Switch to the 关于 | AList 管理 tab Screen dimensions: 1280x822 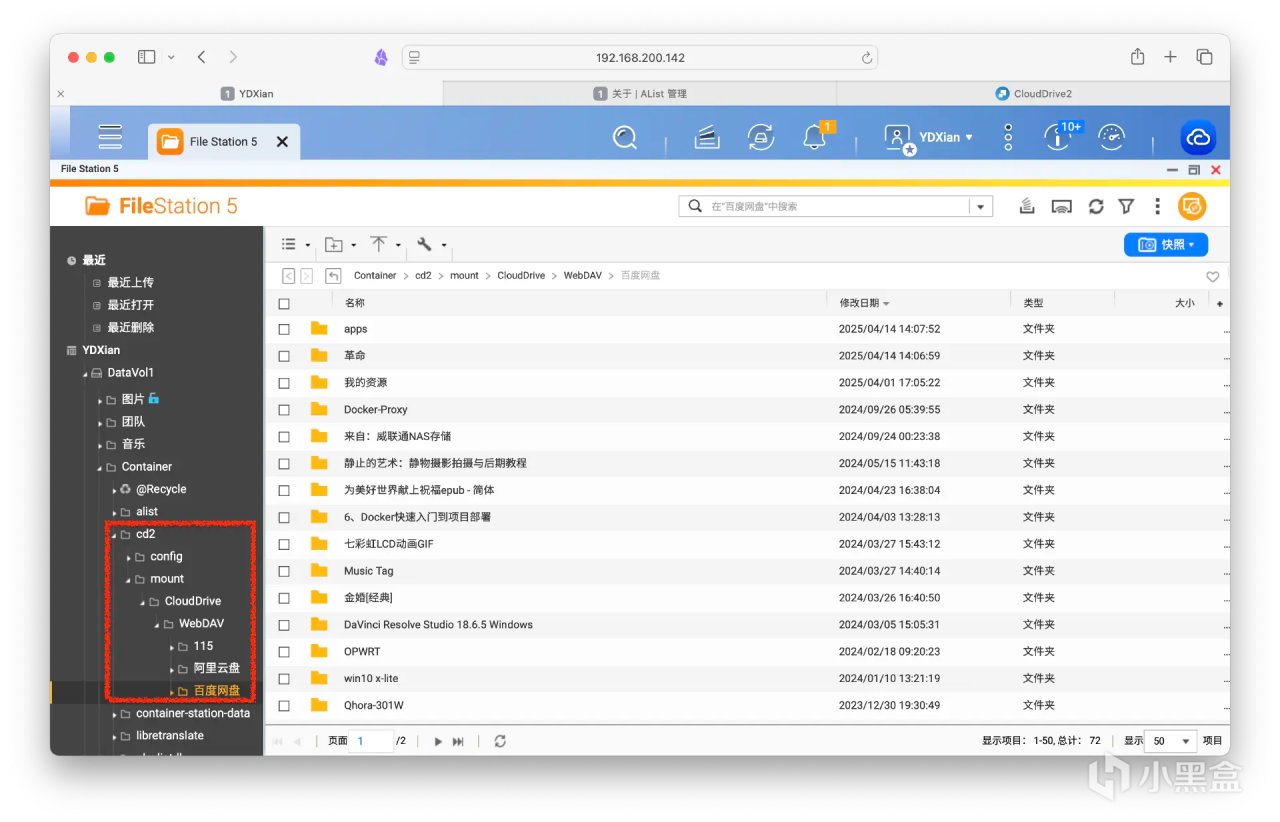pos(640,94)
